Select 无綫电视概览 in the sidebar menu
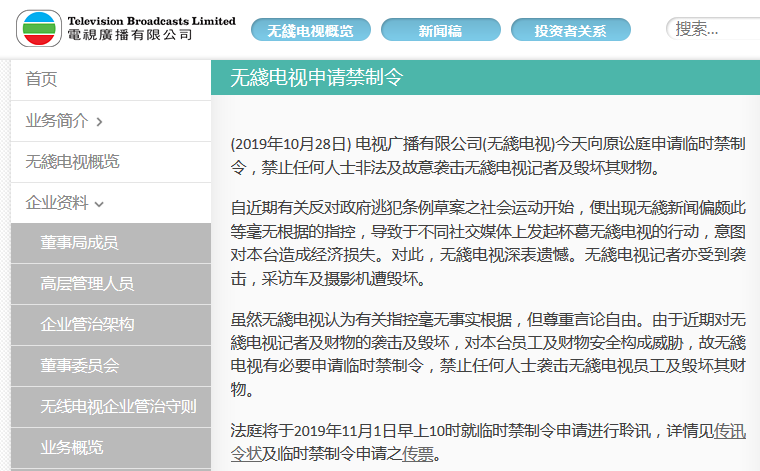 tap(111, 162)
